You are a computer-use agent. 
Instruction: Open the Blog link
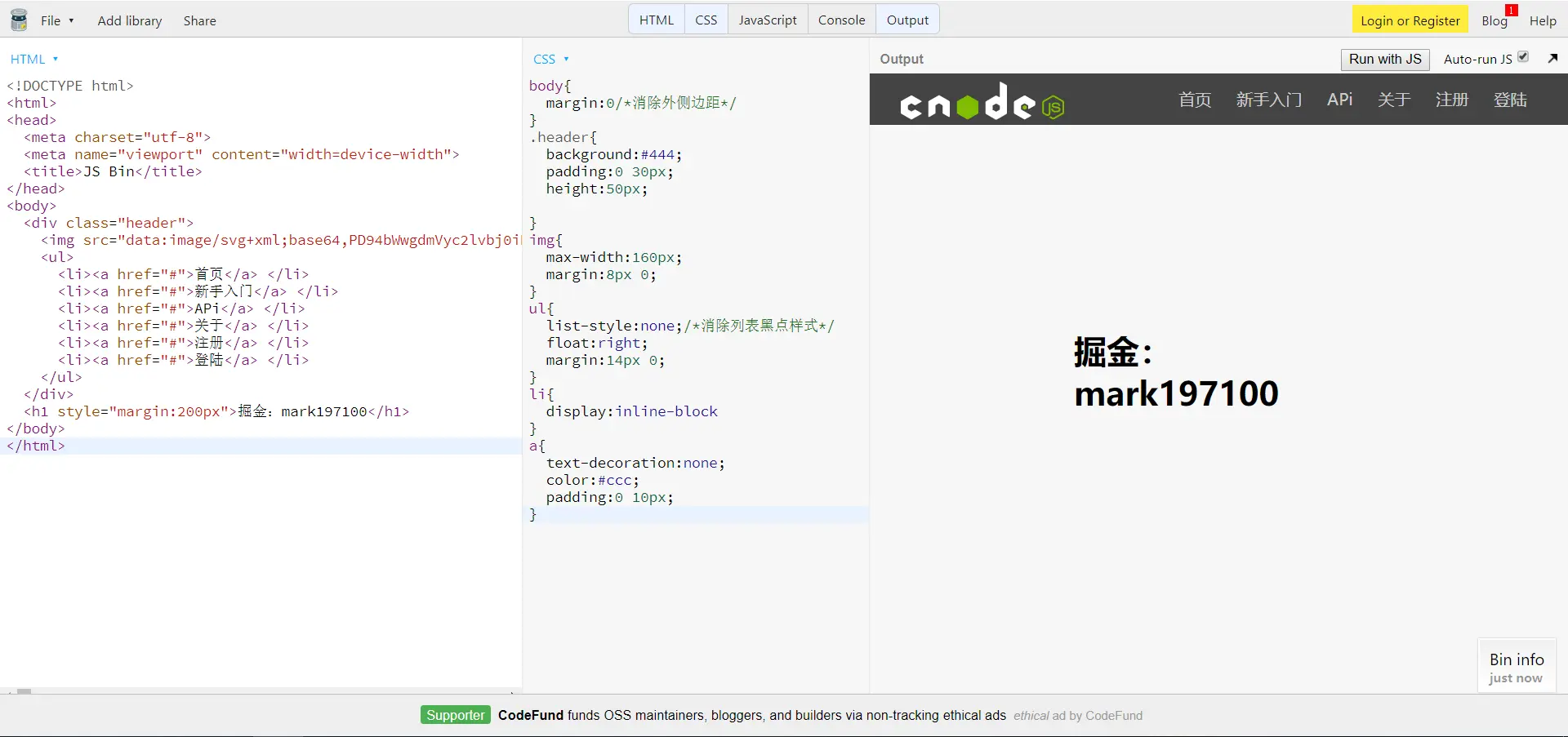click(x=1494, y=20)
